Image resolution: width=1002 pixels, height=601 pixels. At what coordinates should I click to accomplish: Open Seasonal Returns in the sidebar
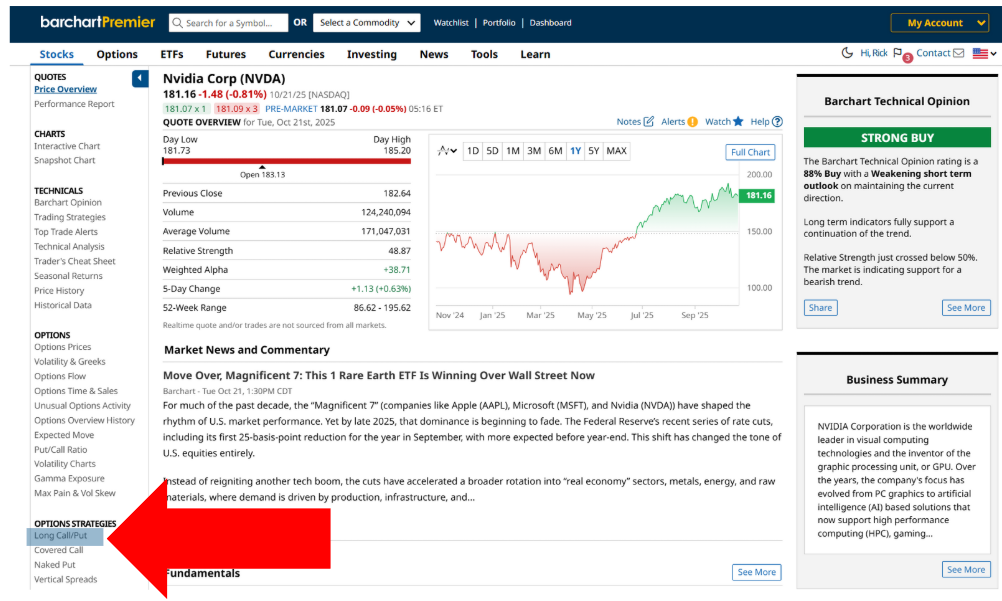[68, 276]
